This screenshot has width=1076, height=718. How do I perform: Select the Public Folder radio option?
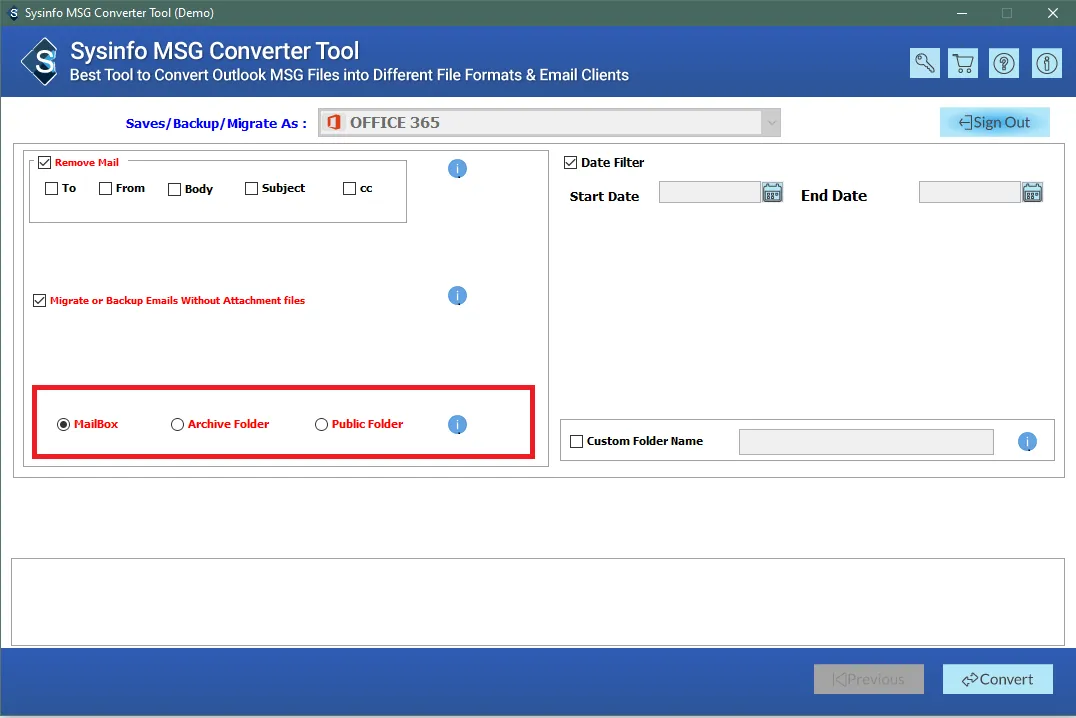click(x=321, y=424)
